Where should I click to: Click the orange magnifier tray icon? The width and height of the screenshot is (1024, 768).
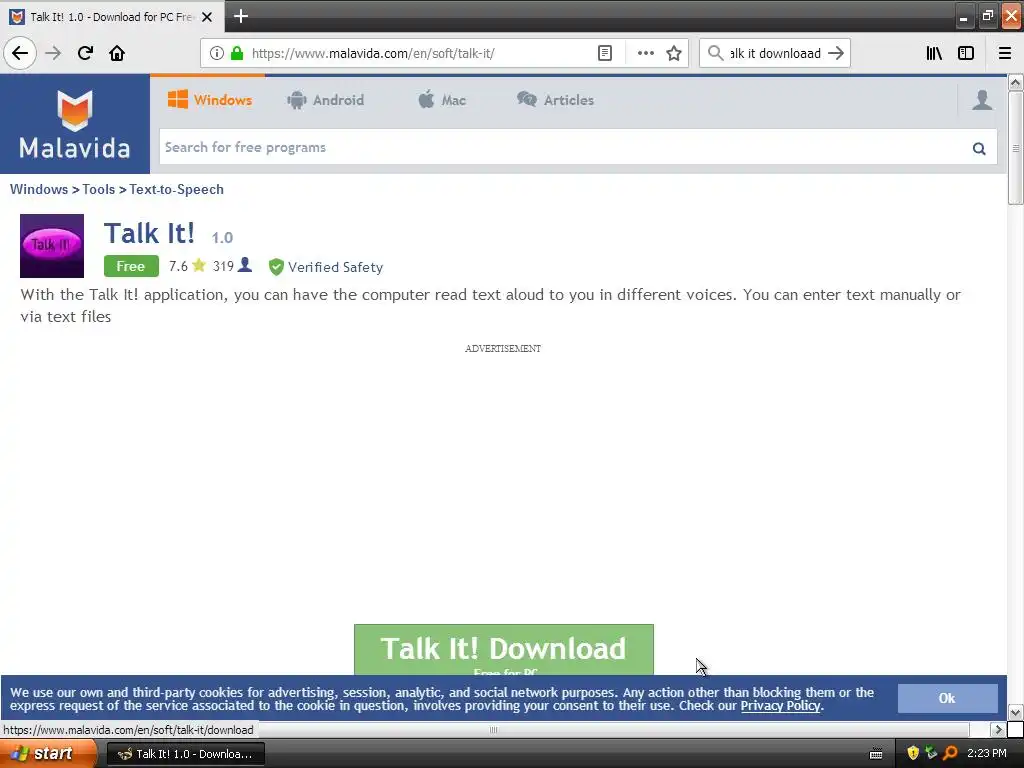point(950,753)
